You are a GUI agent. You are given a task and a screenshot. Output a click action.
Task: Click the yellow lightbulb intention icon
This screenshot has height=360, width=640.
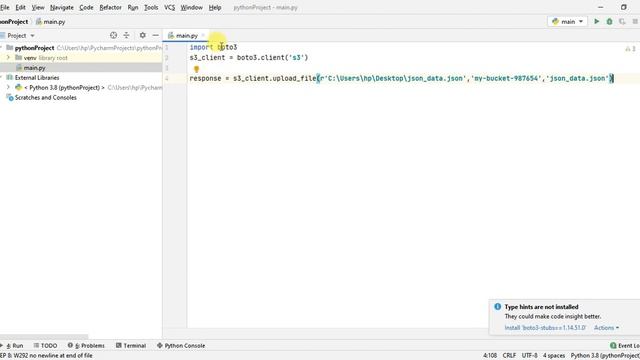(x=196, y=69)
